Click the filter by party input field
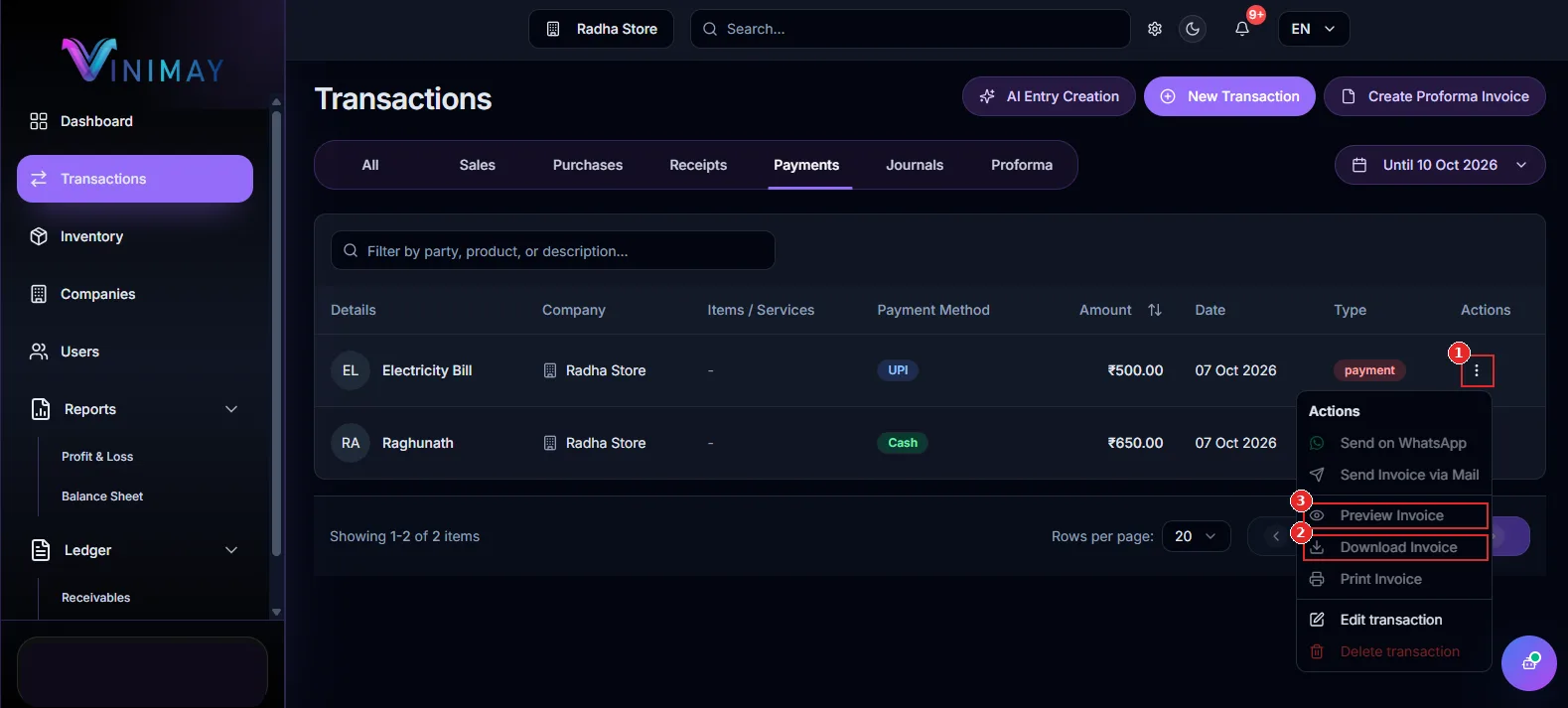The height and width of the screenshot is (708, 1568). (553, 250)
